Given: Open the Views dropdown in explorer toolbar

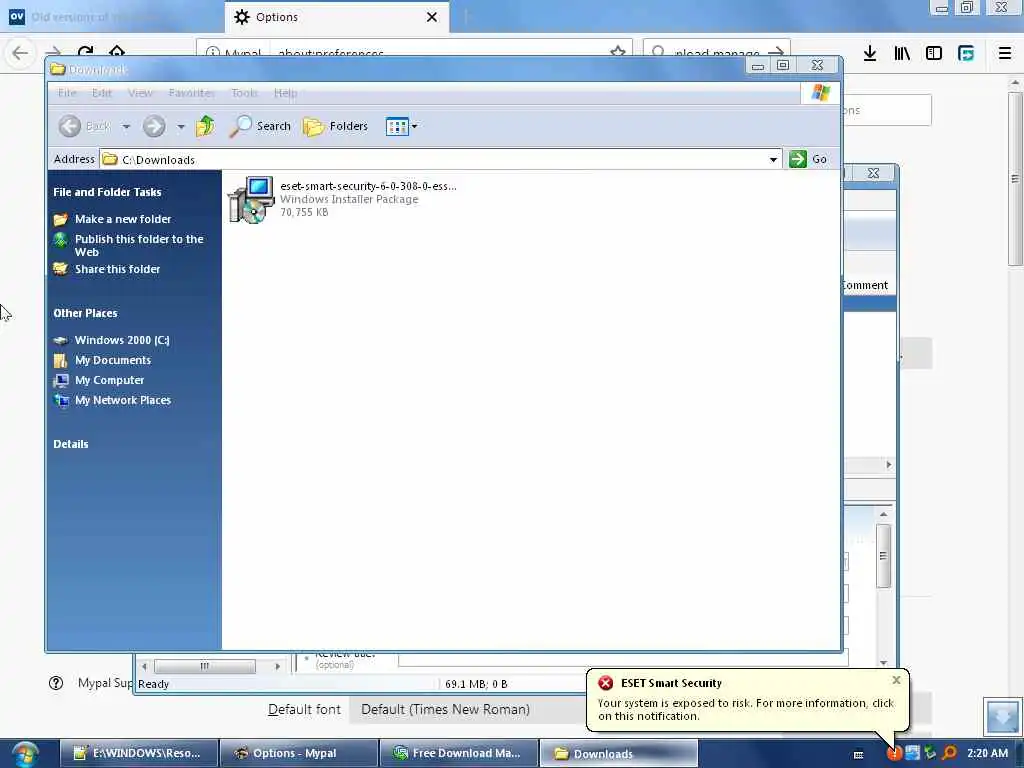Looking at the screenshot, I should coord(402,126).
